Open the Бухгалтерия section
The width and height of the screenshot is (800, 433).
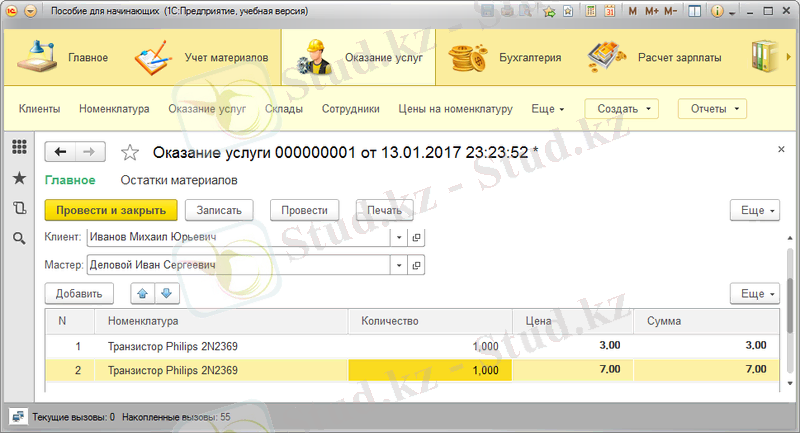coord(505,57)
